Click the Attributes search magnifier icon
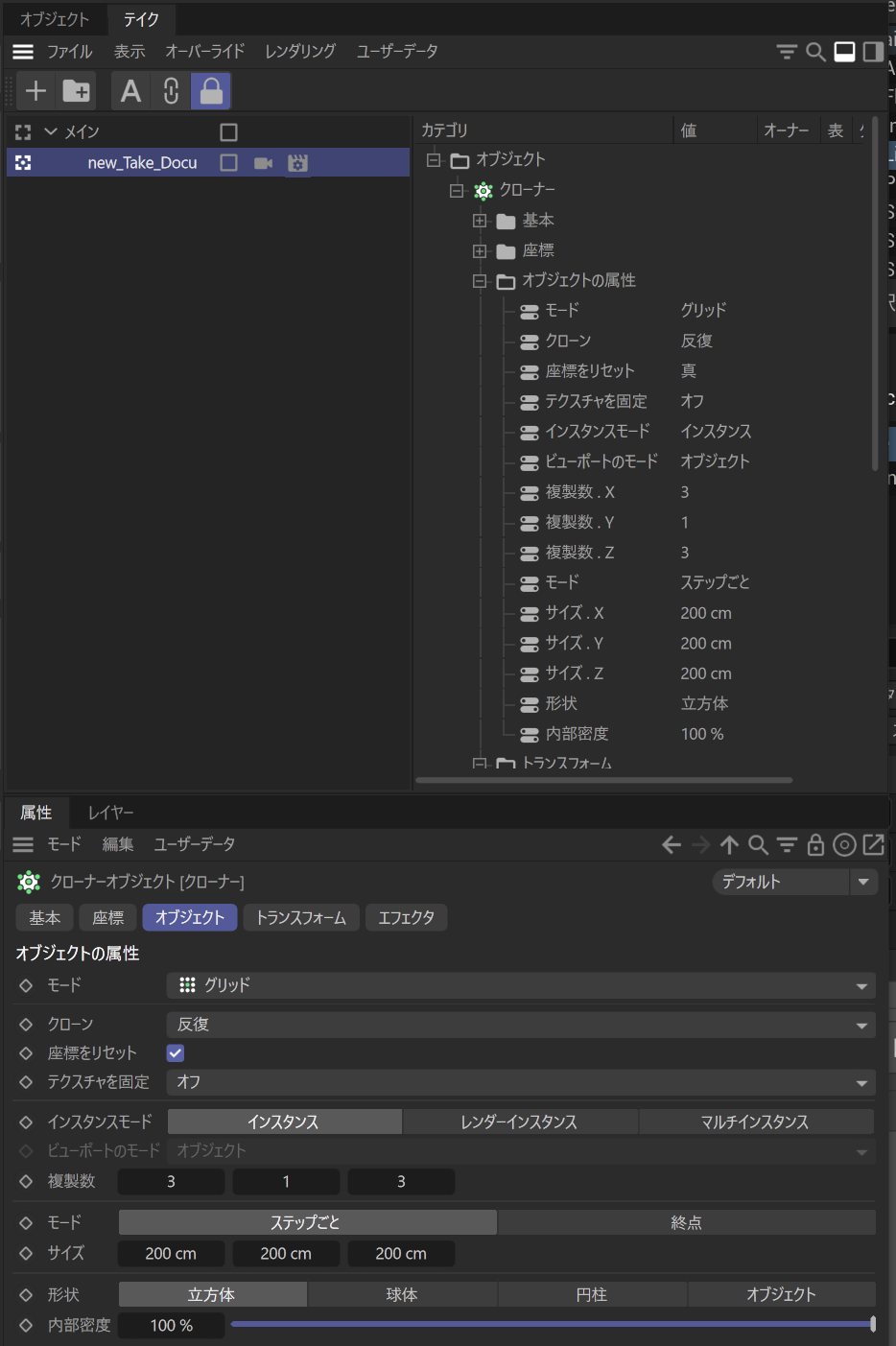Image resolution: width=896 pixels, height=1346 pixels. 758,844
